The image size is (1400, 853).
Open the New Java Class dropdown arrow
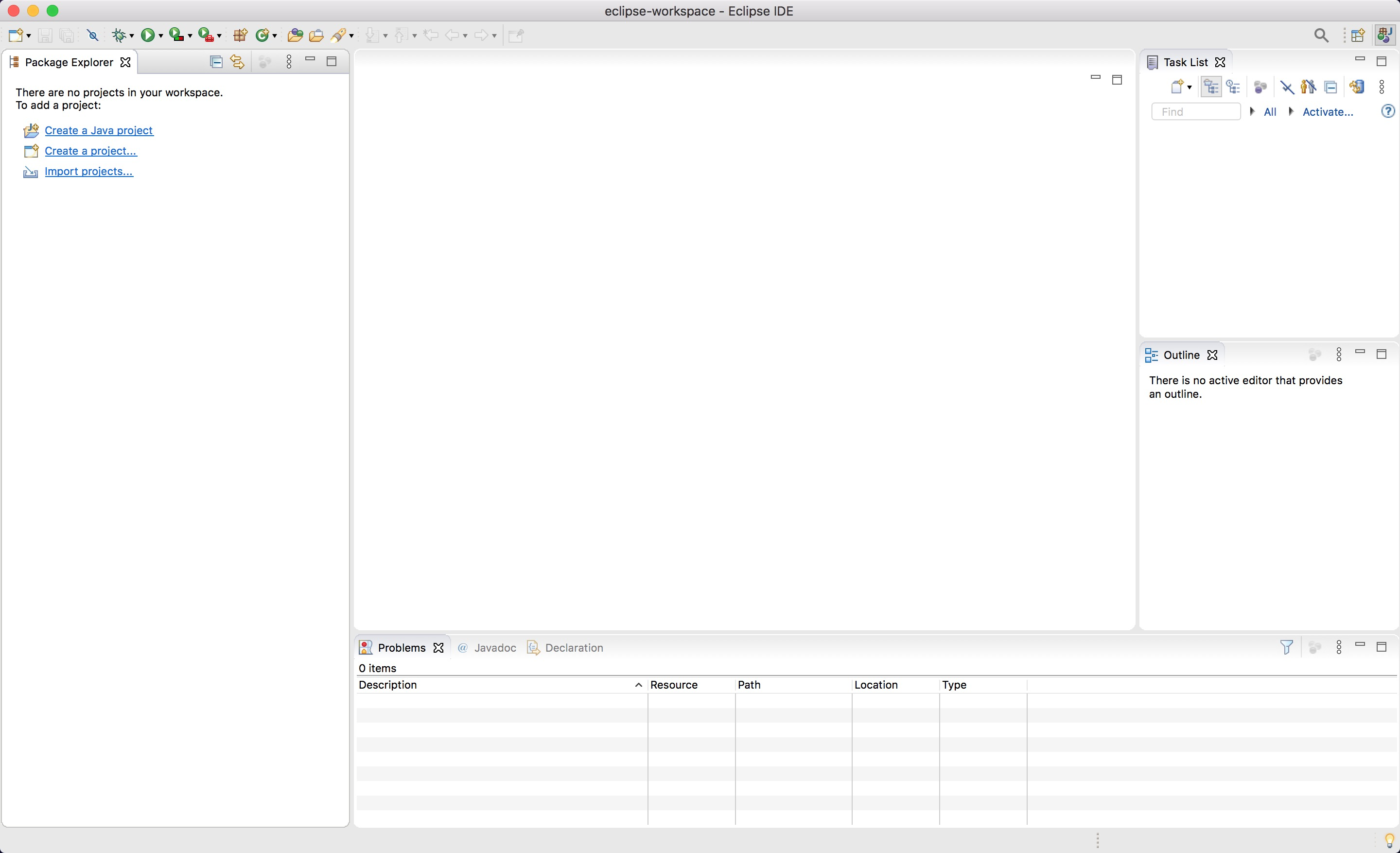[x=275, y=36]
